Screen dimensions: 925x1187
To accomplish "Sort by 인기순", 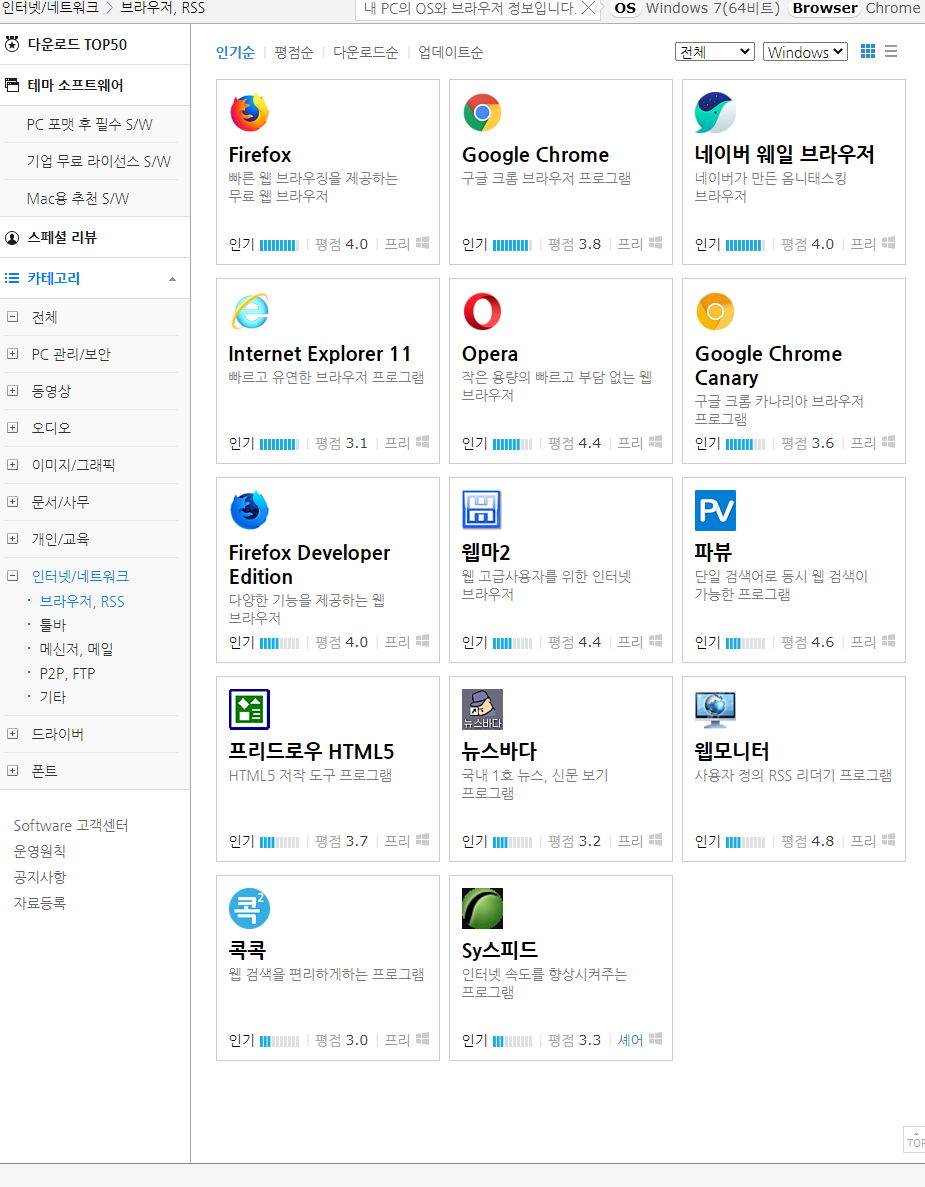I will click(x=235, y=52).
